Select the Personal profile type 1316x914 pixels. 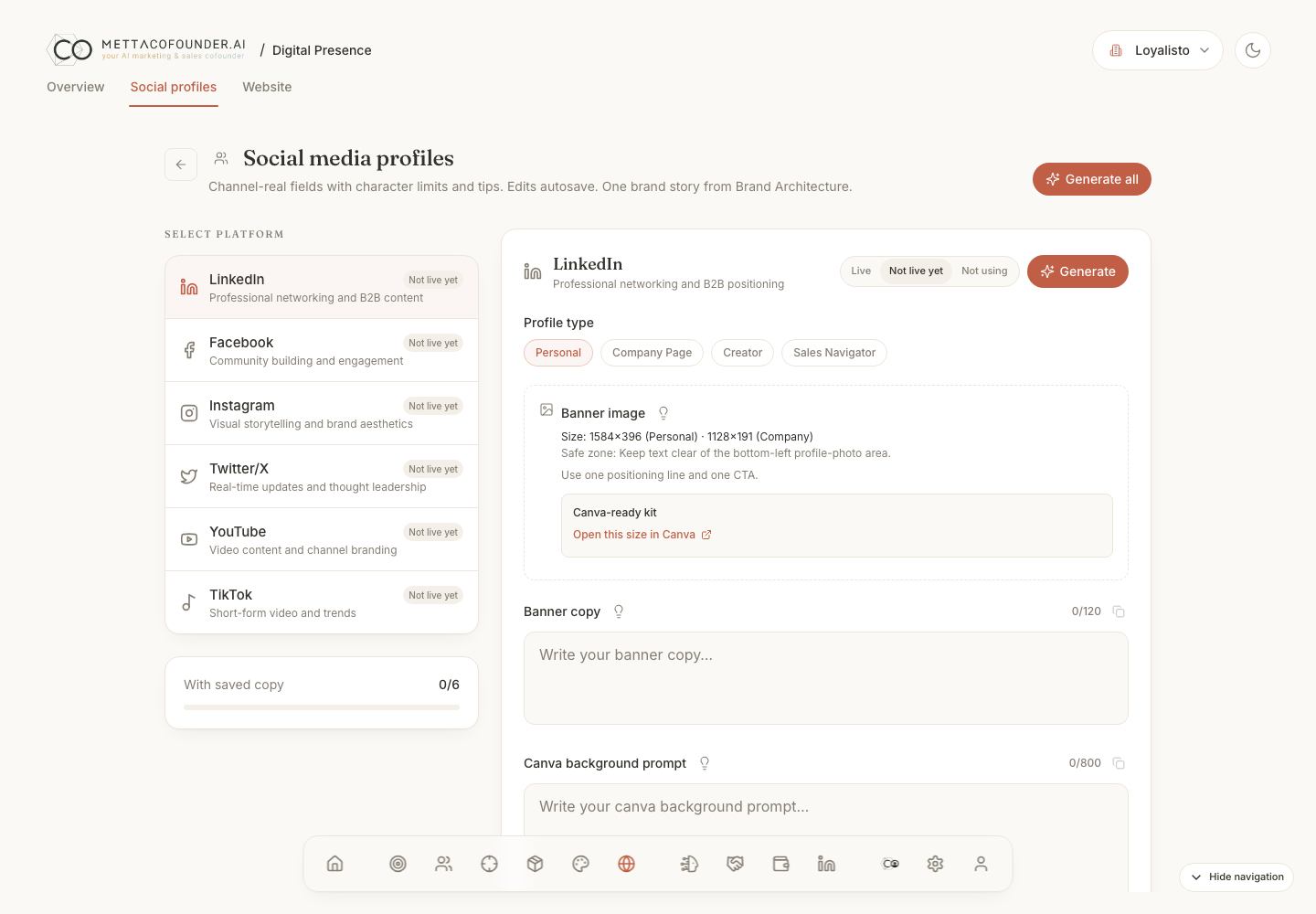pos(558,353)
